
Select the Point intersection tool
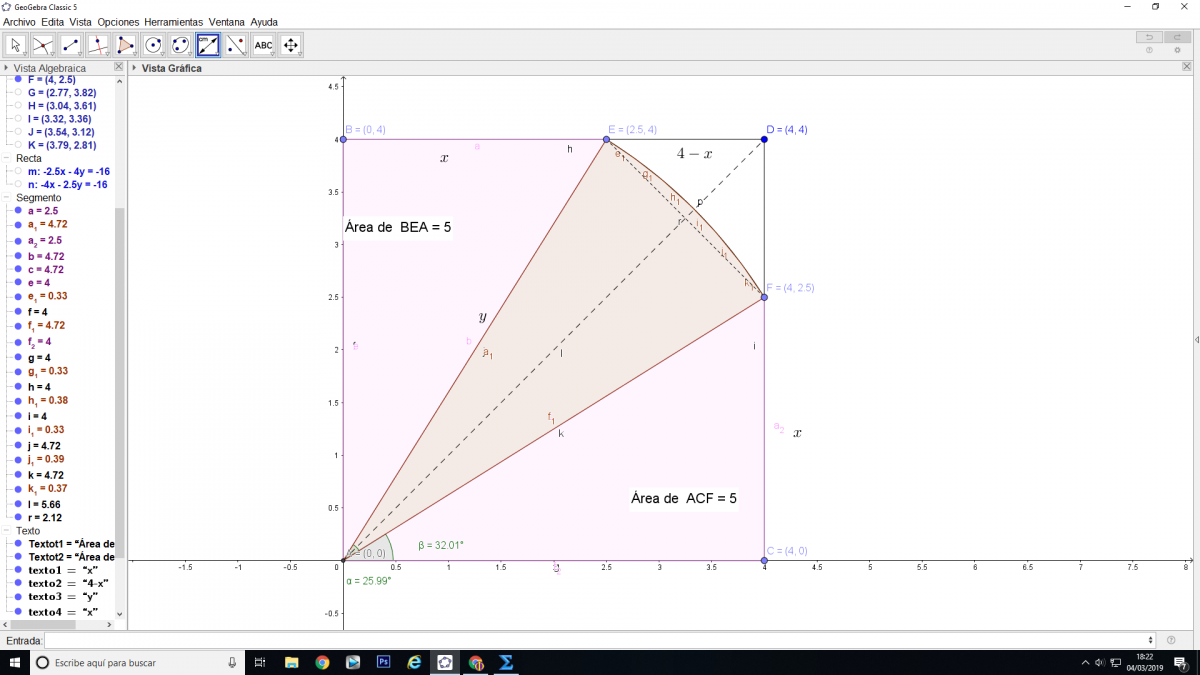(43, 45)
